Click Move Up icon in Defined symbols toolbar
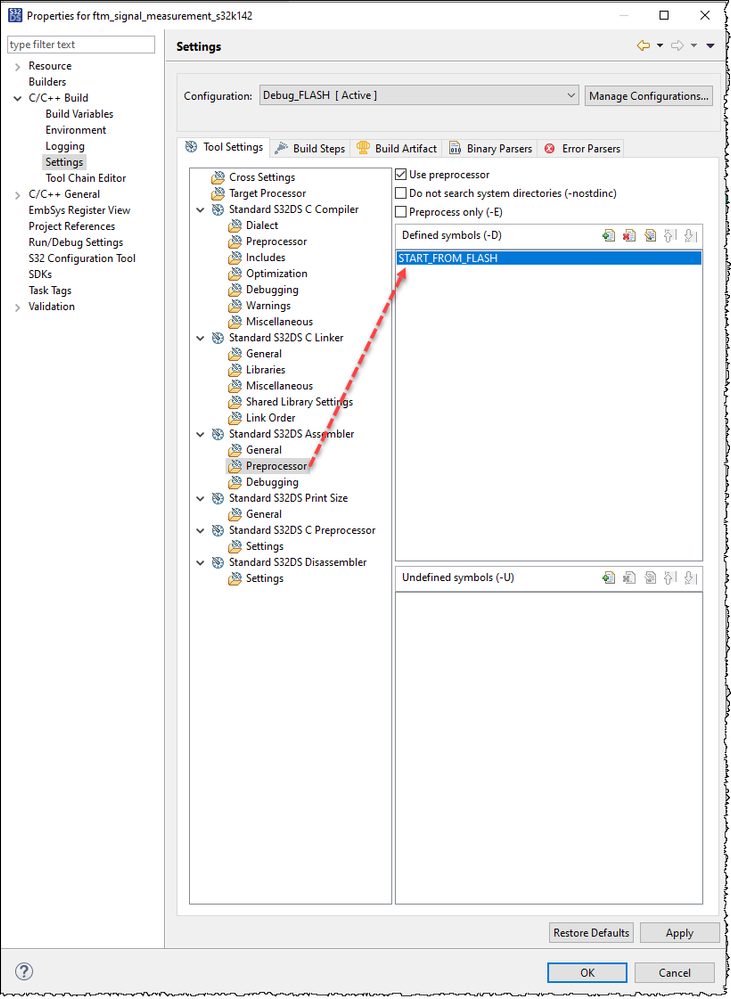 (669, 236)
